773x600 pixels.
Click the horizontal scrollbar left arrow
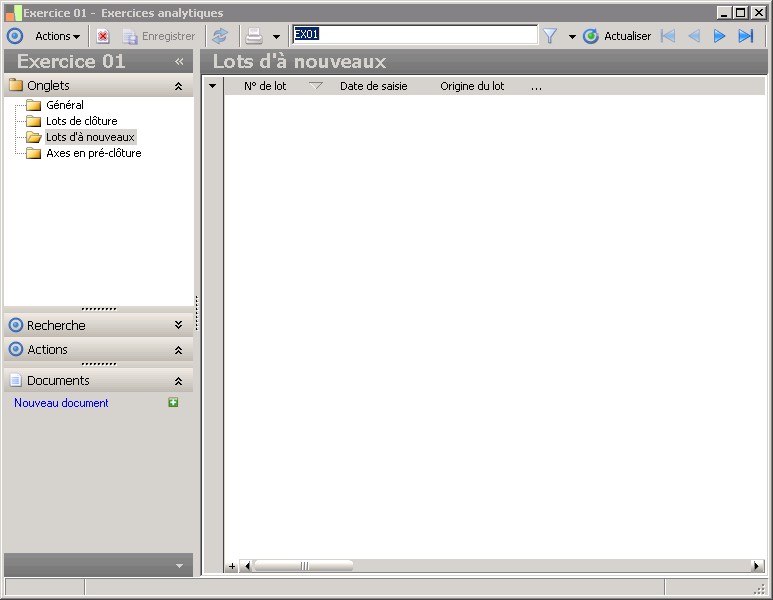point(247,566)
